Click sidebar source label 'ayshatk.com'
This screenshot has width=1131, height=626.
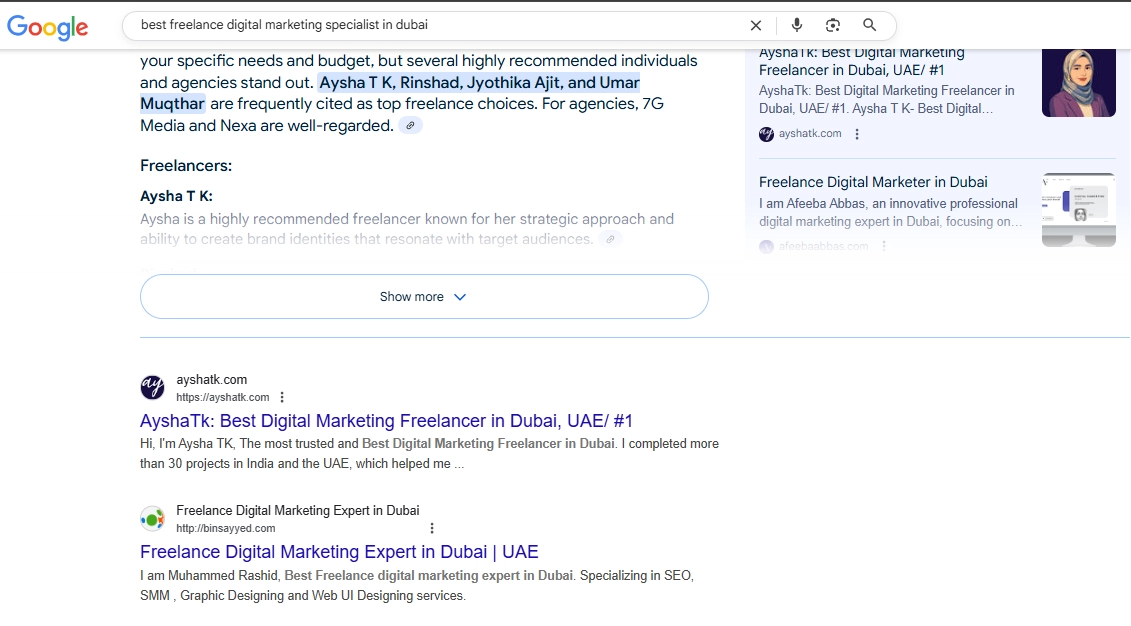(x=810, y=133)
